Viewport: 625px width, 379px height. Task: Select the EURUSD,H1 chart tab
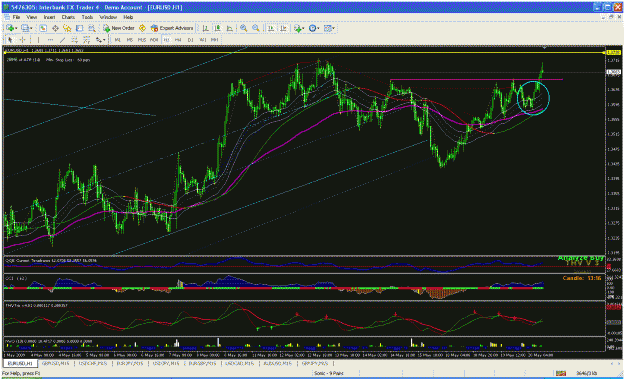(x=20, y=363)
